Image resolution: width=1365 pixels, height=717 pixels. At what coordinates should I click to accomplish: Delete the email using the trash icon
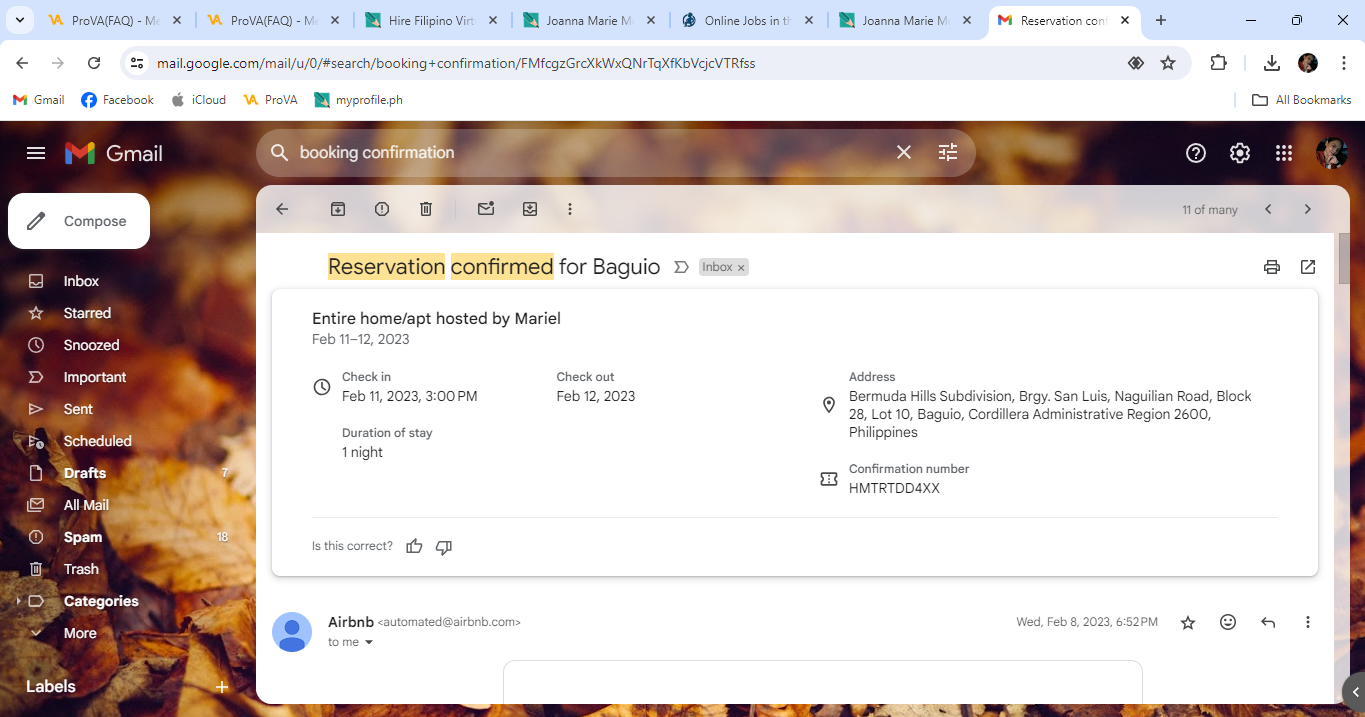click(x=426, y=209)
